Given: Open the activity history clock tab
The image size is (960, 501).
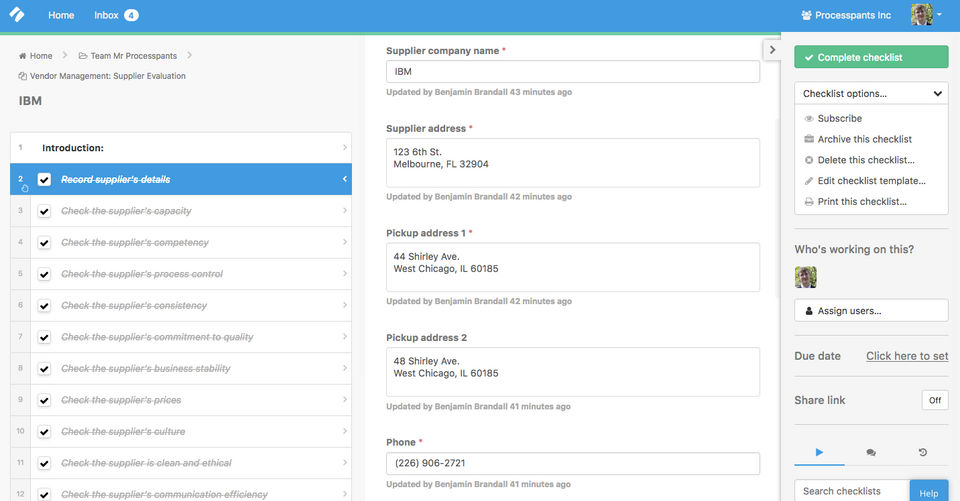Looking at the screenshot, I should [x=923, y=453].
